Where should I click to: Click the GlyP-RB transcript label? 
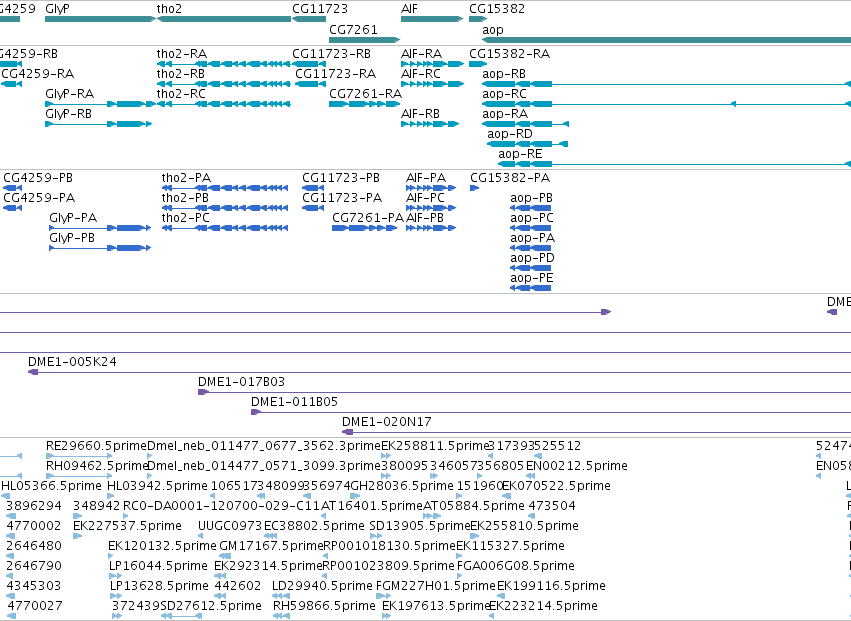[x=68, y=114]
